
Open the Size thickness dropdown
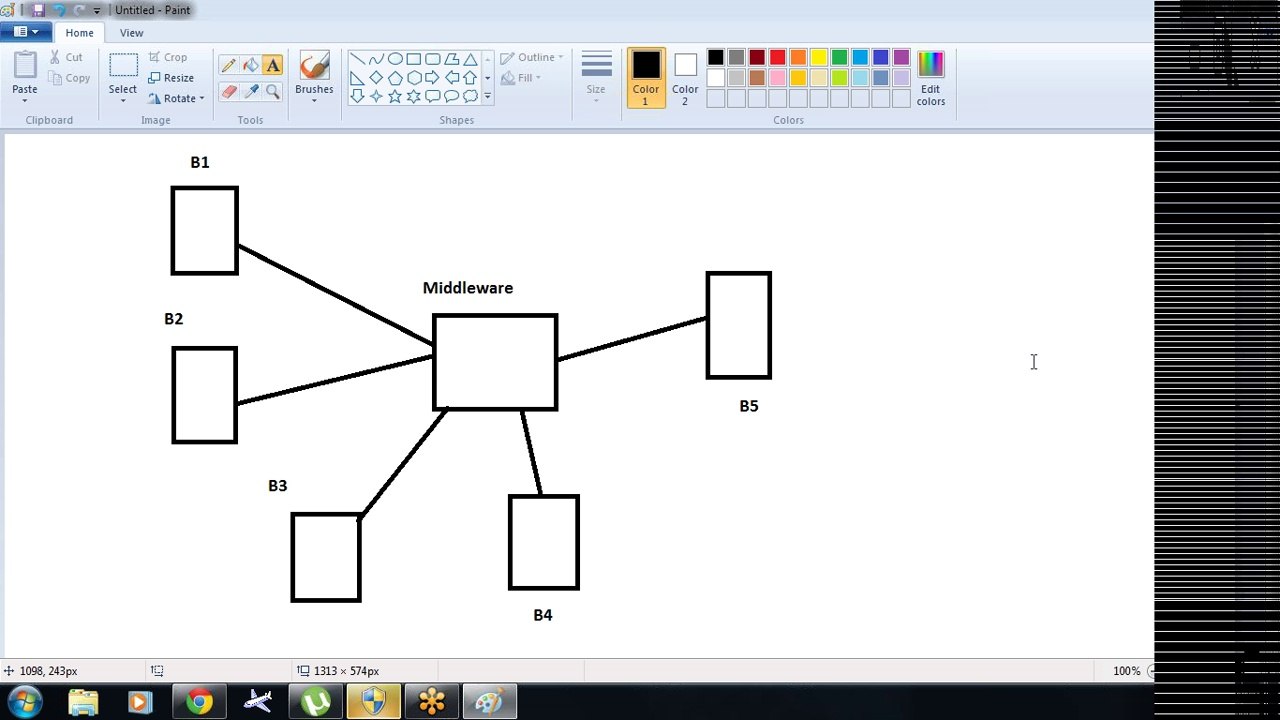596,78
